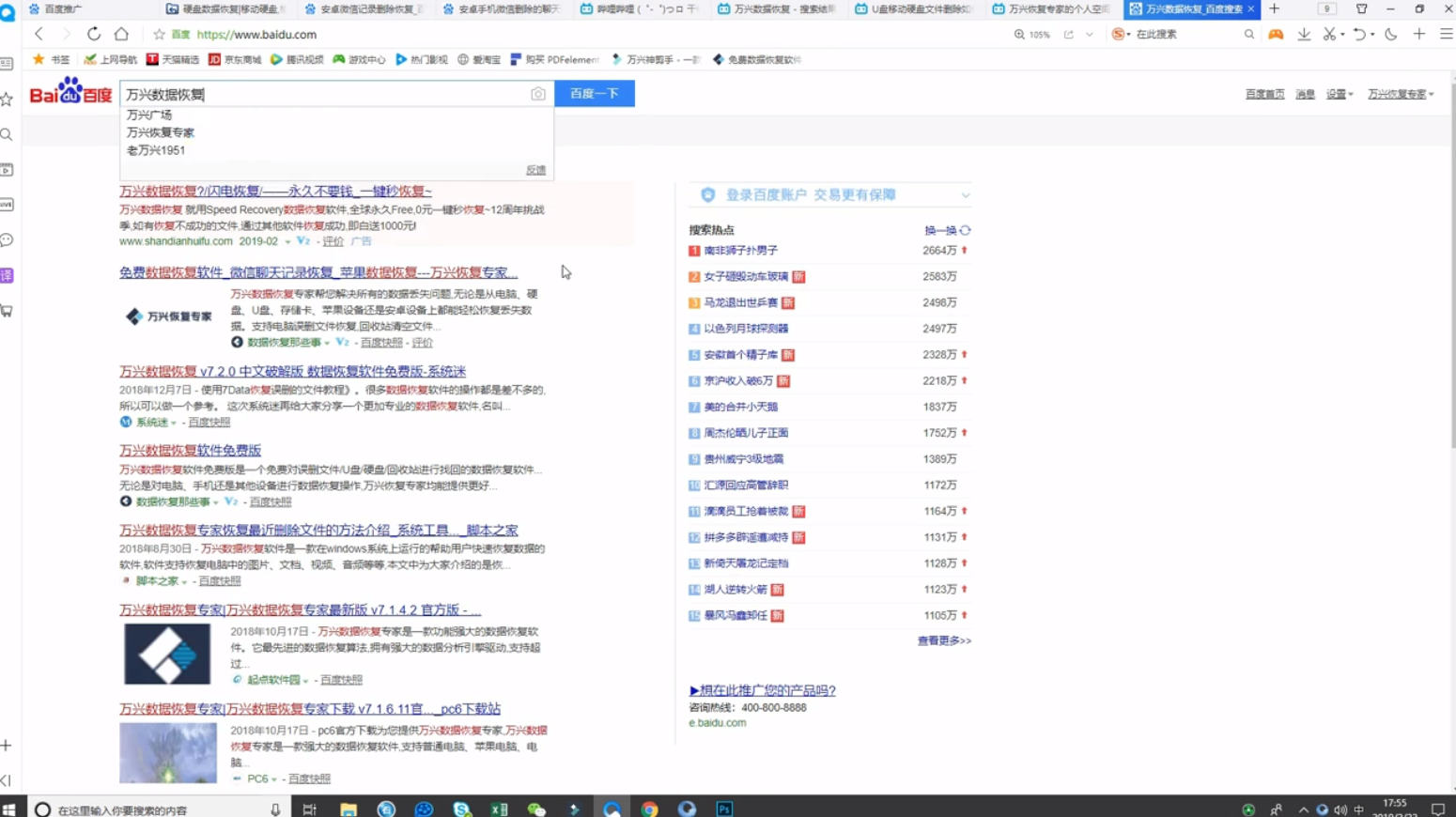Refresh hot searches with 换一换
The height and width of the screenshot is (817, 1456).
(947, 230)
